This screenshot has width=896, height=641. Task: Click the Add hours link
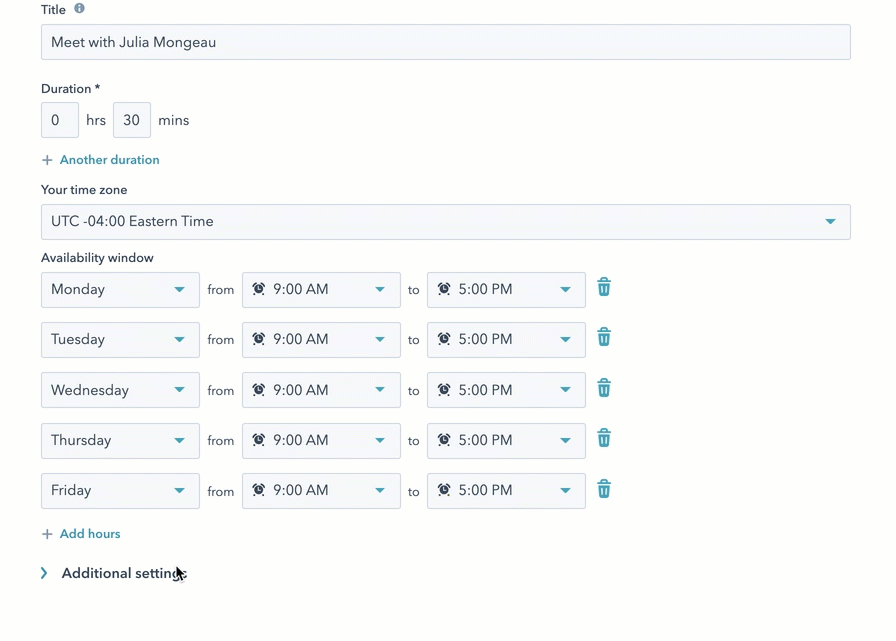coord(90,534)
